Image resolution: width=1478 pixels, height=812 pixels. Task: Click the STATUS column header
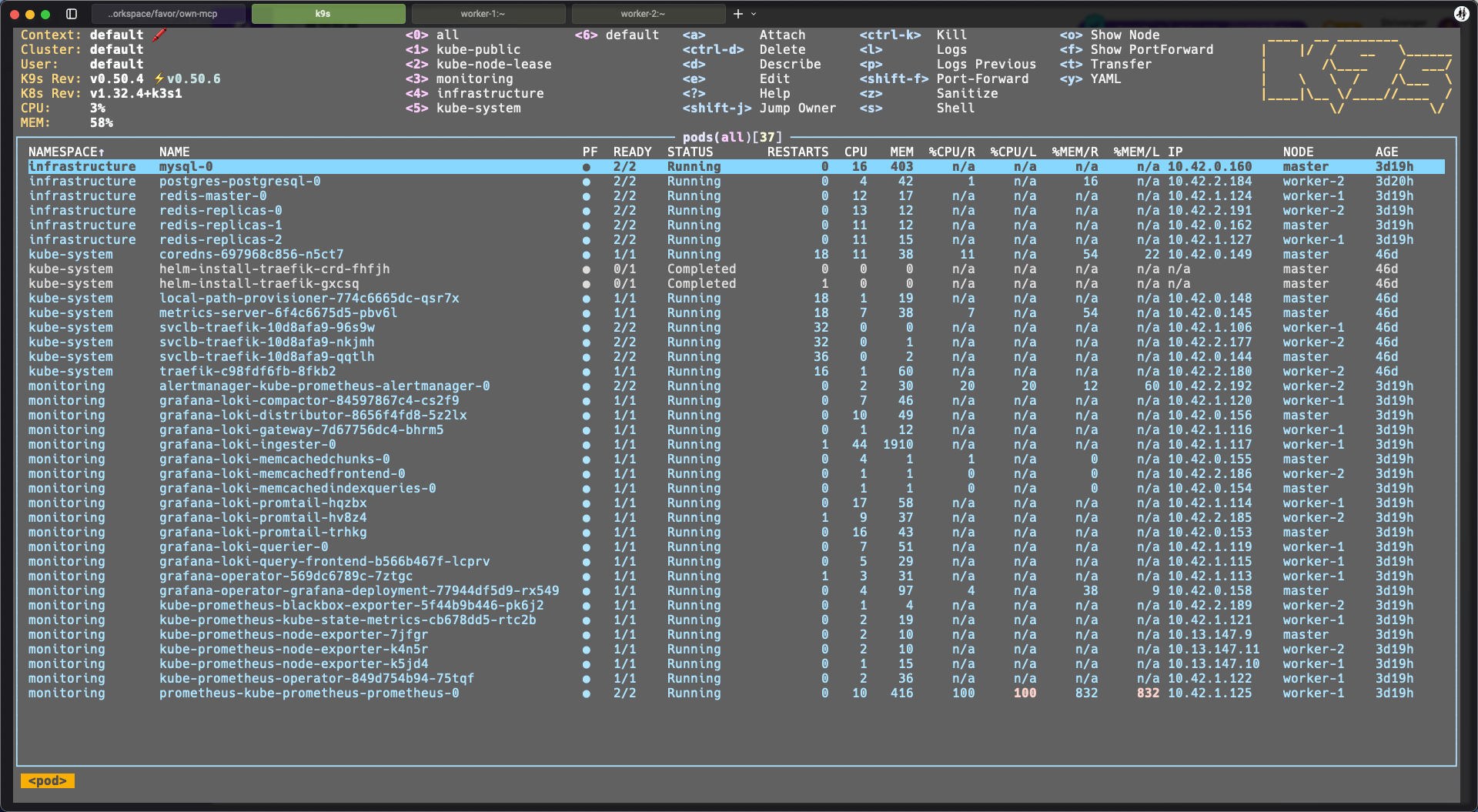tap(690, 152)
